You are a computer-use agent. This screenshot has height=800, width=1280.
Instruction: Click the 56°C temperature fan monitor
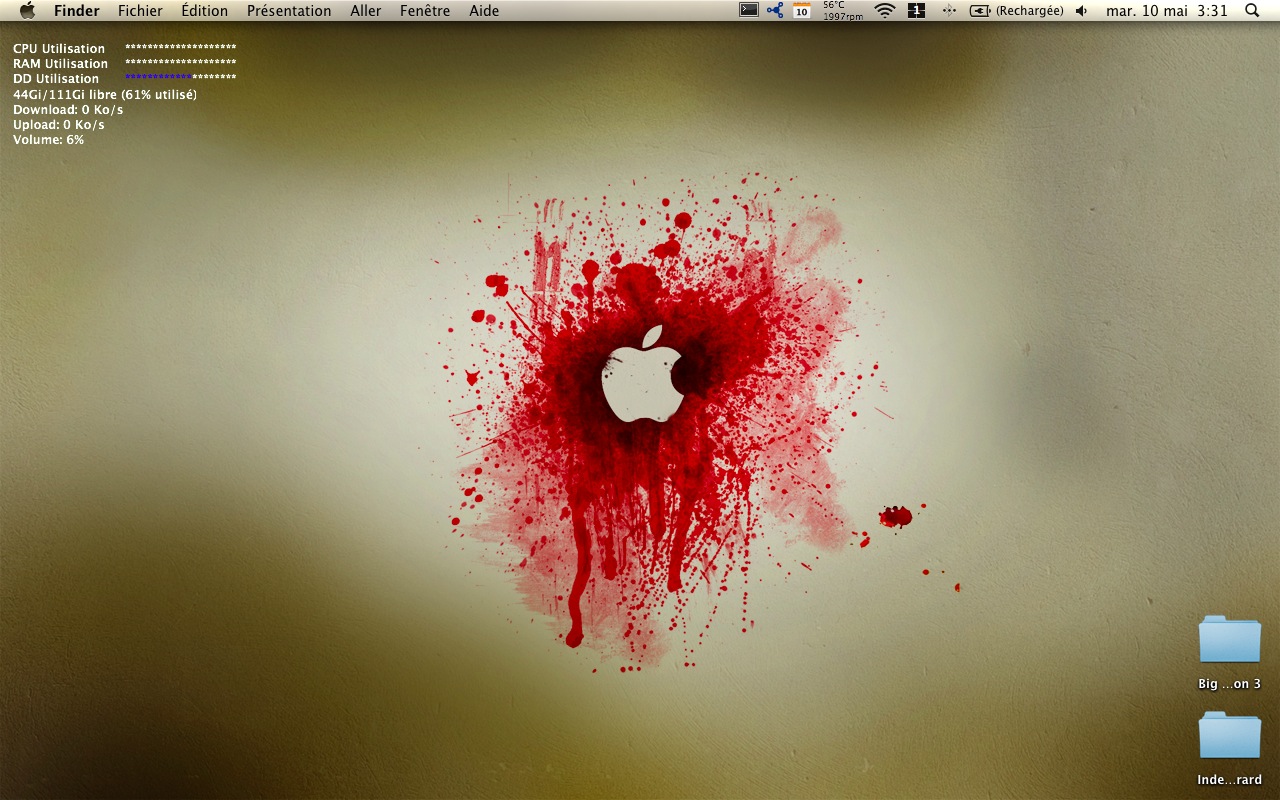(x=843, y=10)
